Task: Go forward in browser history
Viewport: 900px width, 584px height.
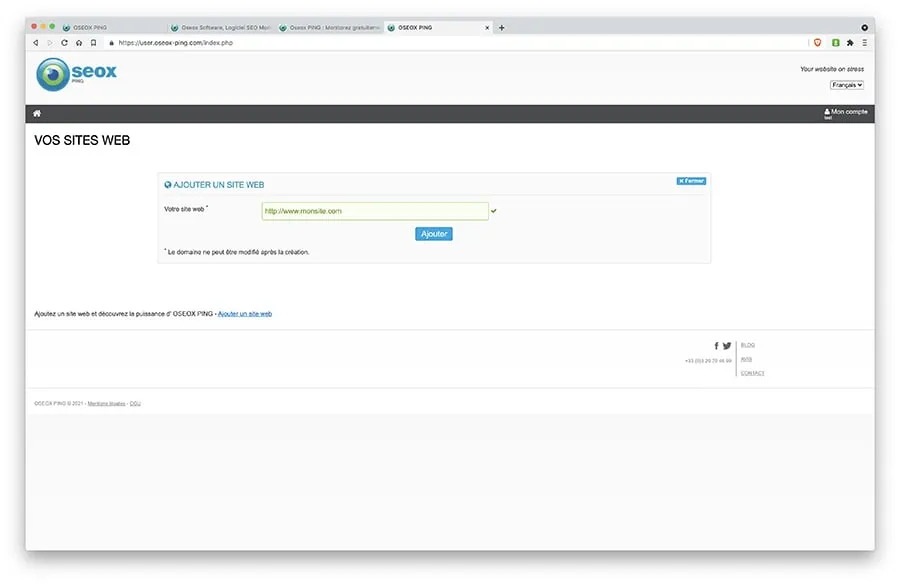Action: (50, 42)
